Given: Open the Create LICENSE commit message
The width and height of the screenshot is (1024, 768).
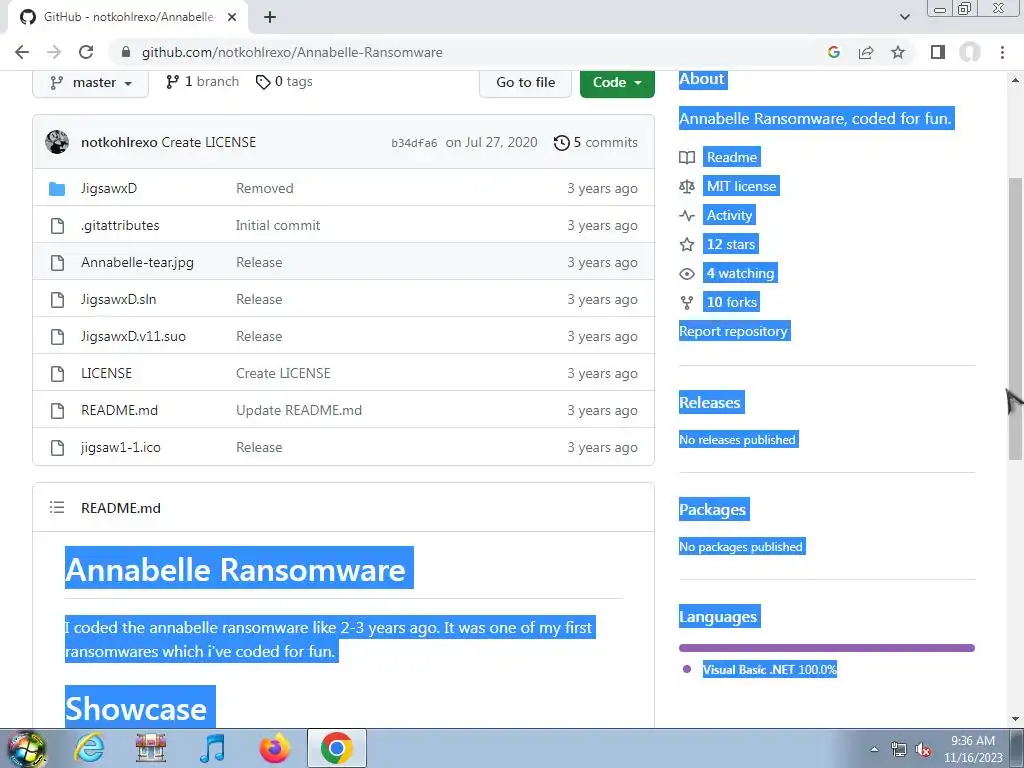Looking at the screenshot, I should (209, 142).
